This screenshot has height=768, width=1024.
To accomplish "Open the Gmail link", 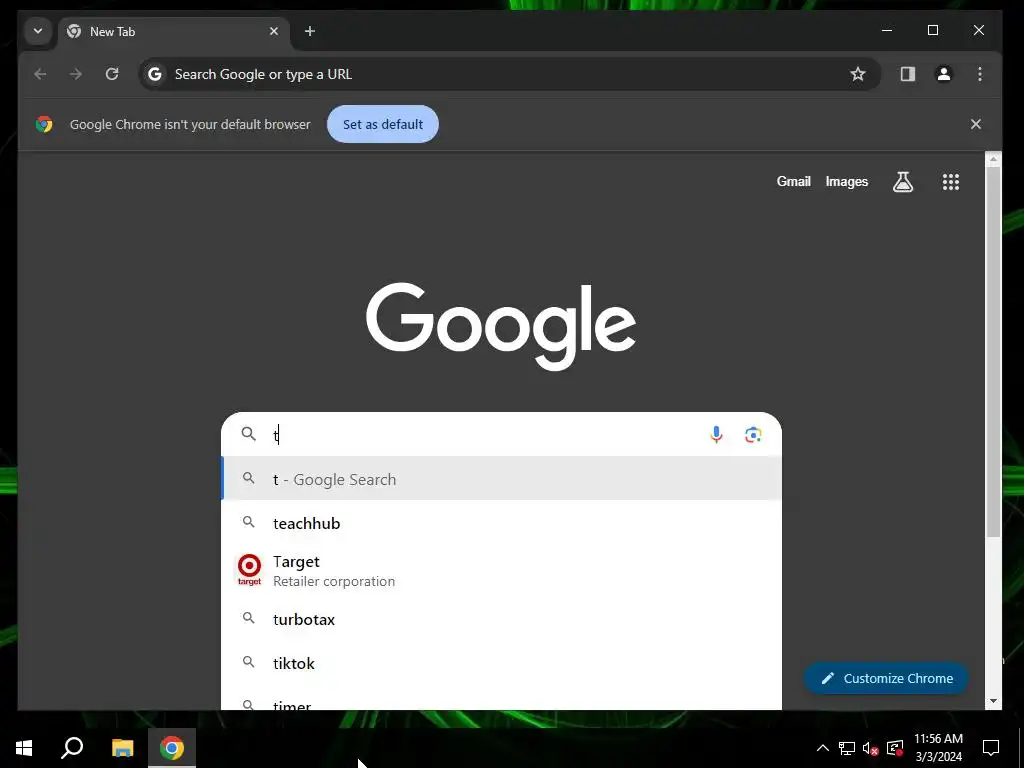I will pos(793,182).
